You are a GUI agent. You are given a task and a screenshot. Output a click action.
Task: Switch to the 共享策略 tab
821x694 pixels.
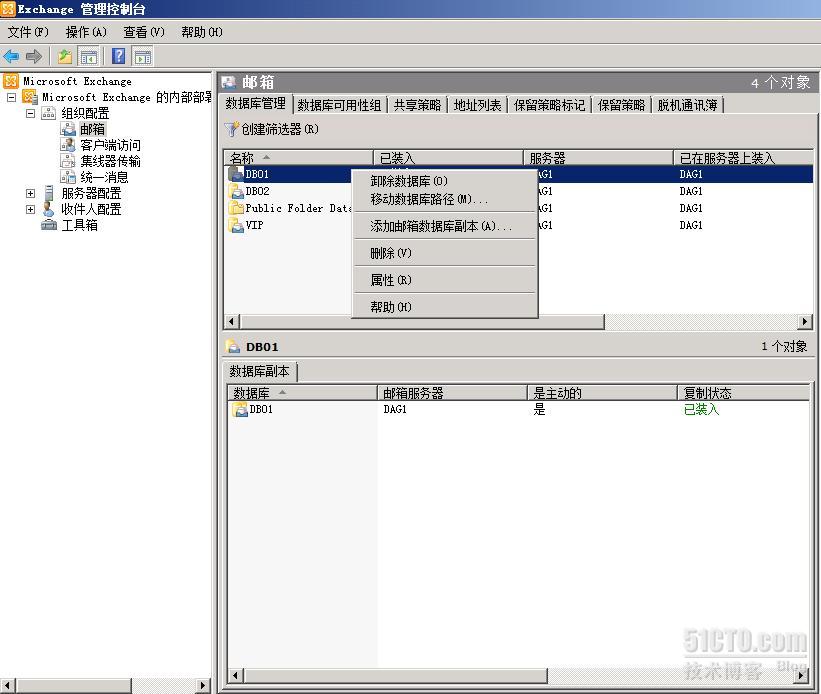[x=417, y=105]
